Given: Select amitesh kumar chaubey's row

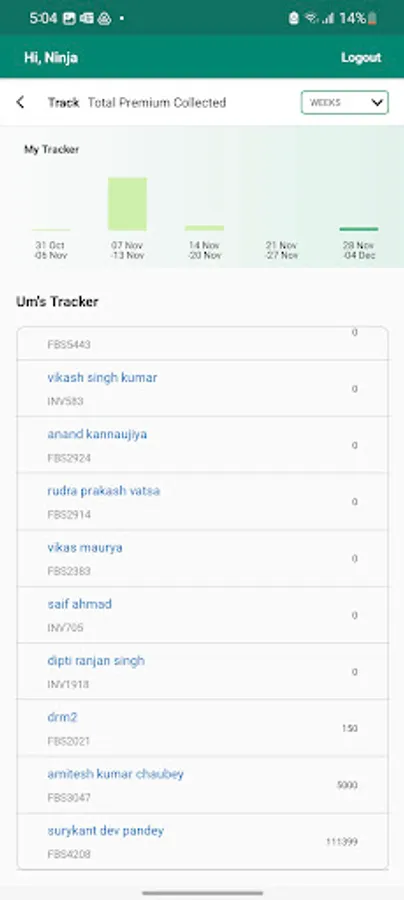Looking at the screenshot, I should click(x=203, y=785).
